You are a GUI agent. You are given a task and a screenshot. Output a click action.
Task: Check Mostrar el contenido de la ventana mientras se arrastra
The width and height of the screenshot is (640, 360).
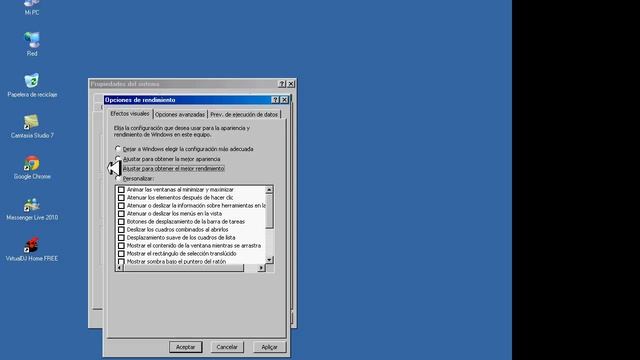[x=121, y=246]
